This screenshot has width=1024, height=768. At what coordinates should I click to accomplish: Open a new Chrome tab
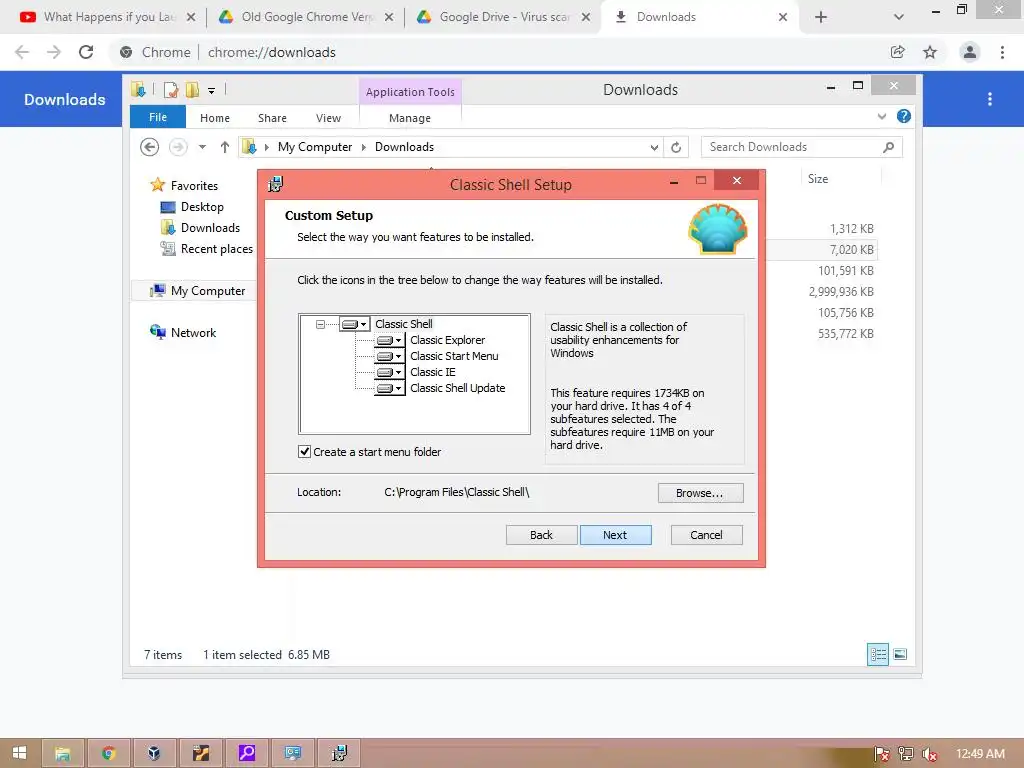click(821, 17)
